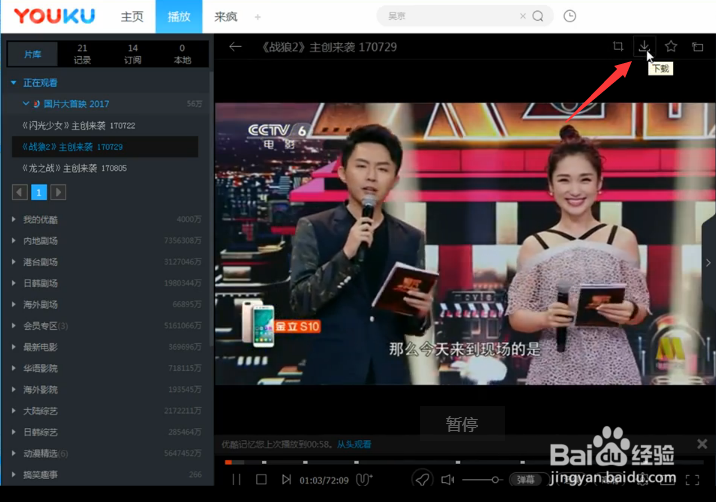Expand the 日韩剧场 category

click(x=14, y=283)
